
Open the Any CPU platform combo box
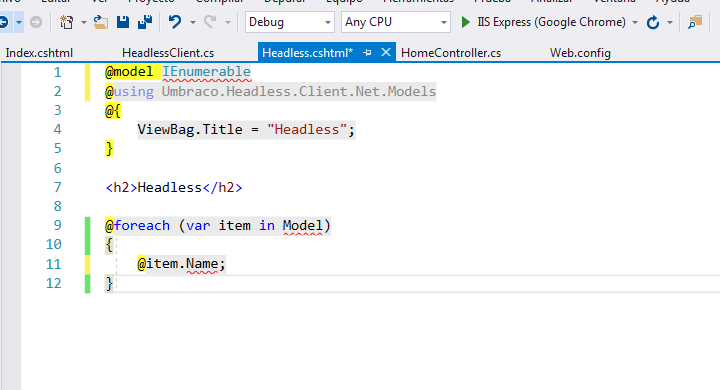pyautogui.click(x=396, y=22)
